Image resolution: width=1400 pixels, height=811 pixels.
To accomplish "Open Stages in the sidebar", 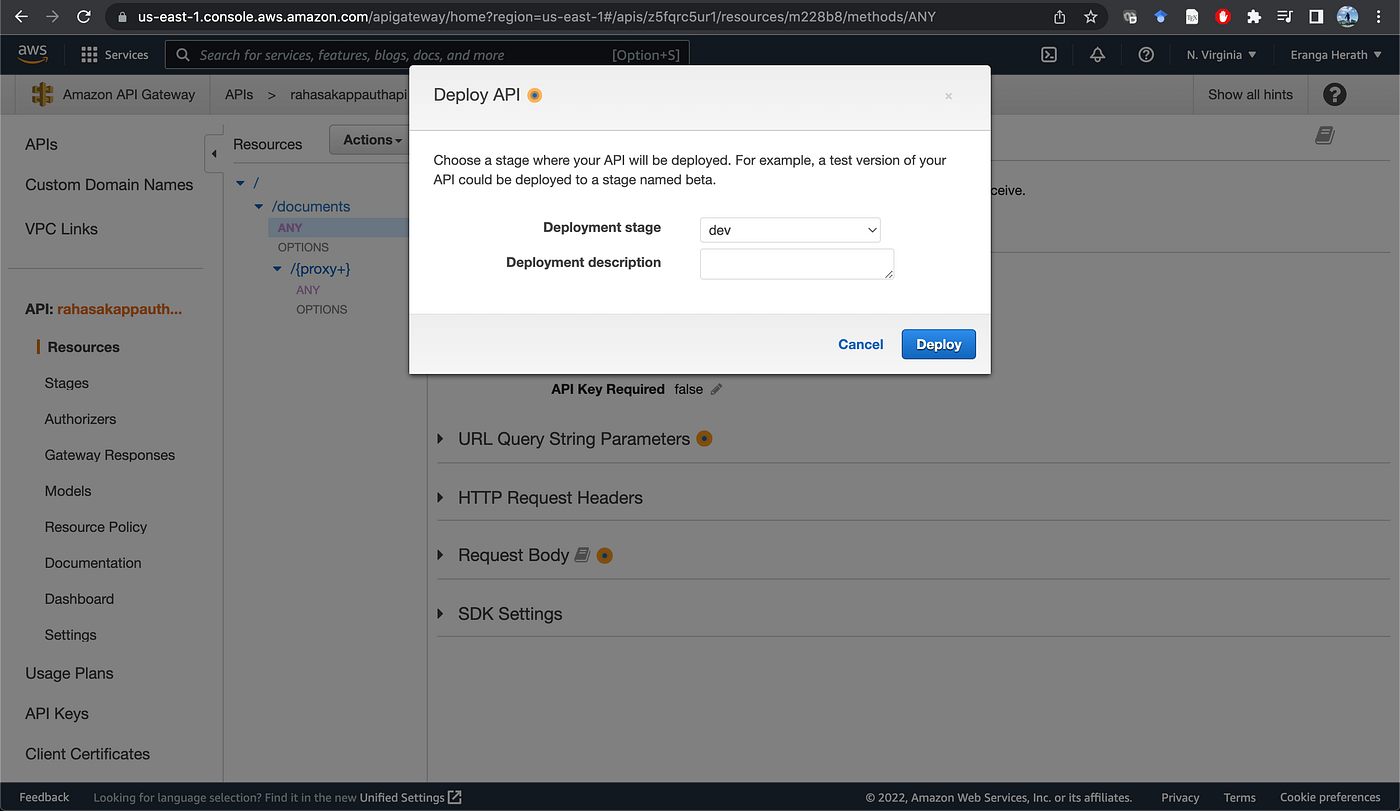I will coord(66,383).
